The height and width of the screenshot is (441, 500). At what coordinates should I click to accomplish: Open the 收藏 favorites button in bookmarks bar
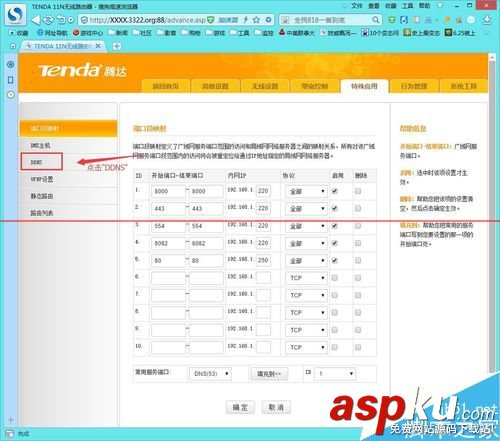coord(19,33)
